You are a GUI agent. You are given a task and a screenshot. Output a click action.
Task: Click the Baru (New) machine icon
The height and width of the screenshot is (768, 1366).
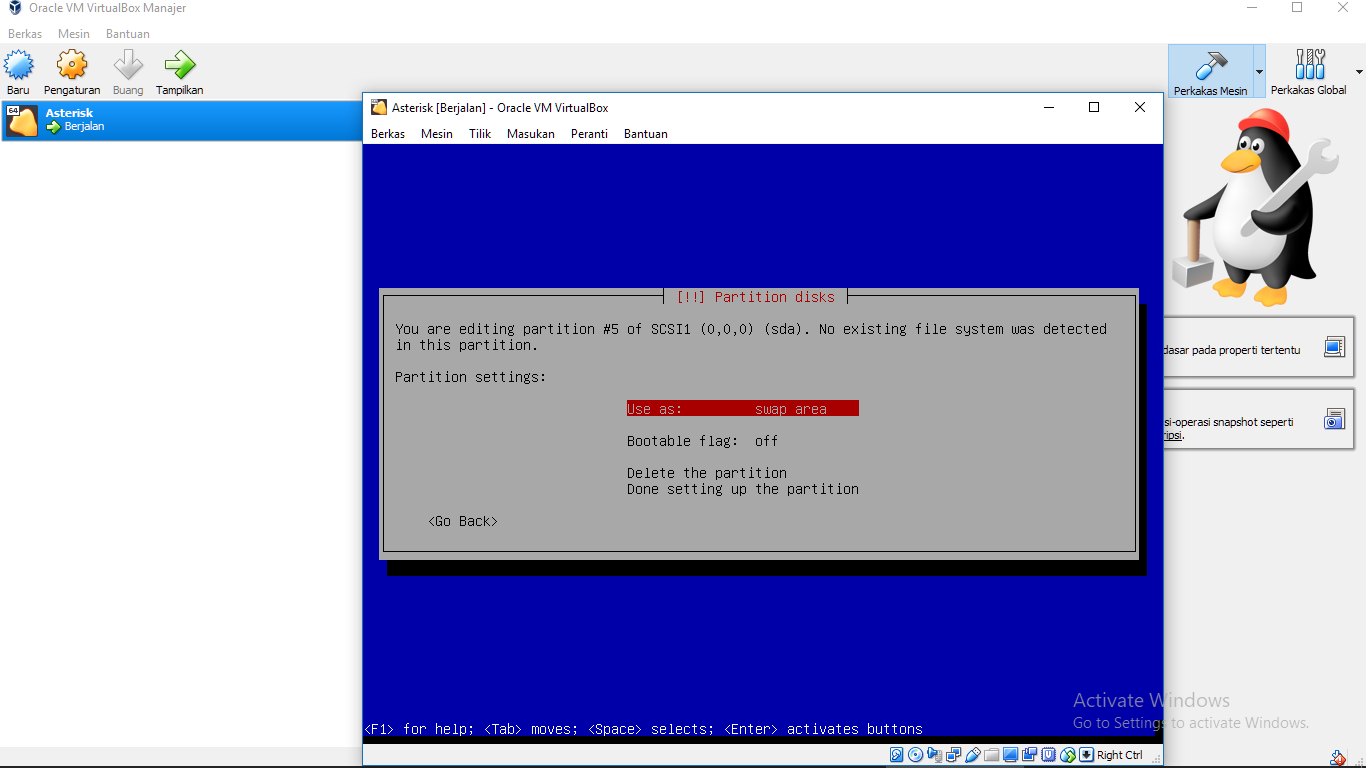tap(18, 66)
